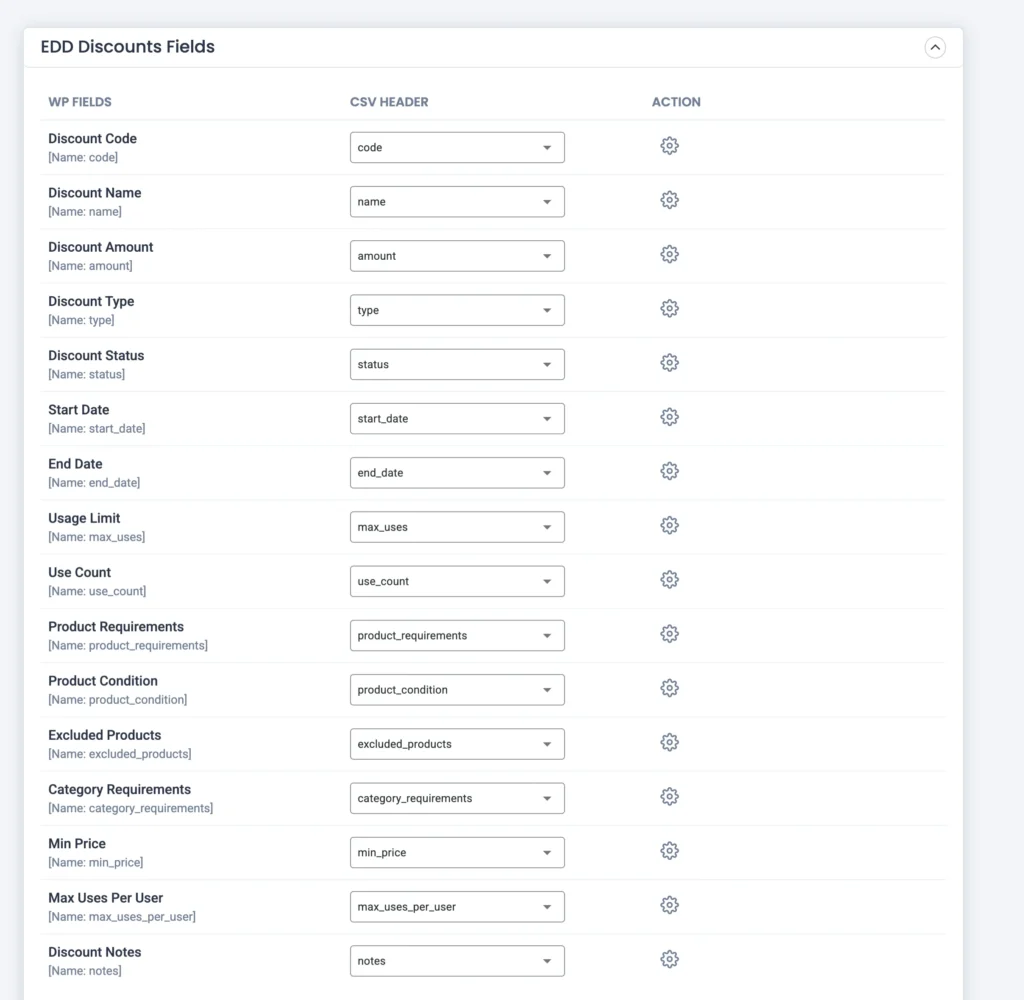Image resolution: width=1024 pixels, height=1000 pixels.
Task: Open the 'code' CSV header dropdown
Action: pyautogui.click(x=457, y=148)
